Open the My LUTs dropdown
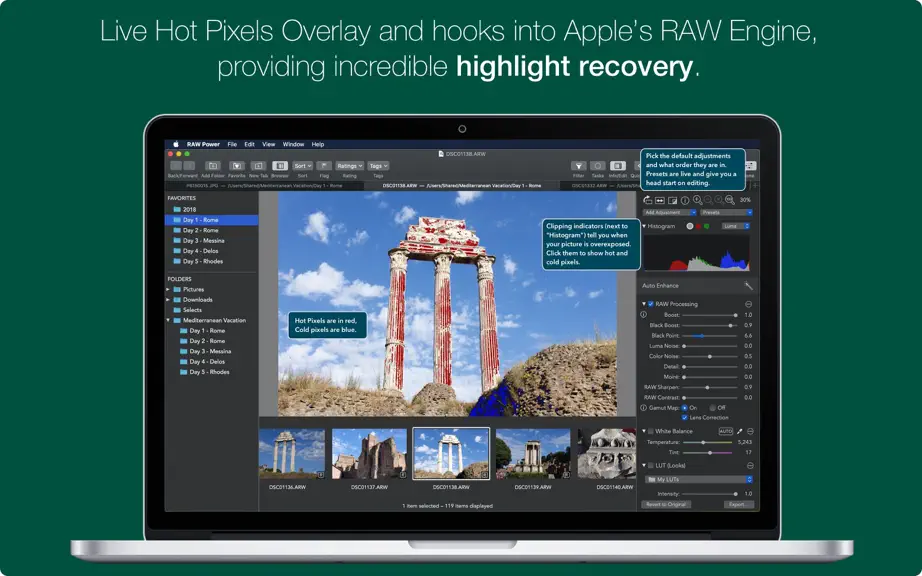The height and width of the screenshot is (576, 922). (699, 480)
